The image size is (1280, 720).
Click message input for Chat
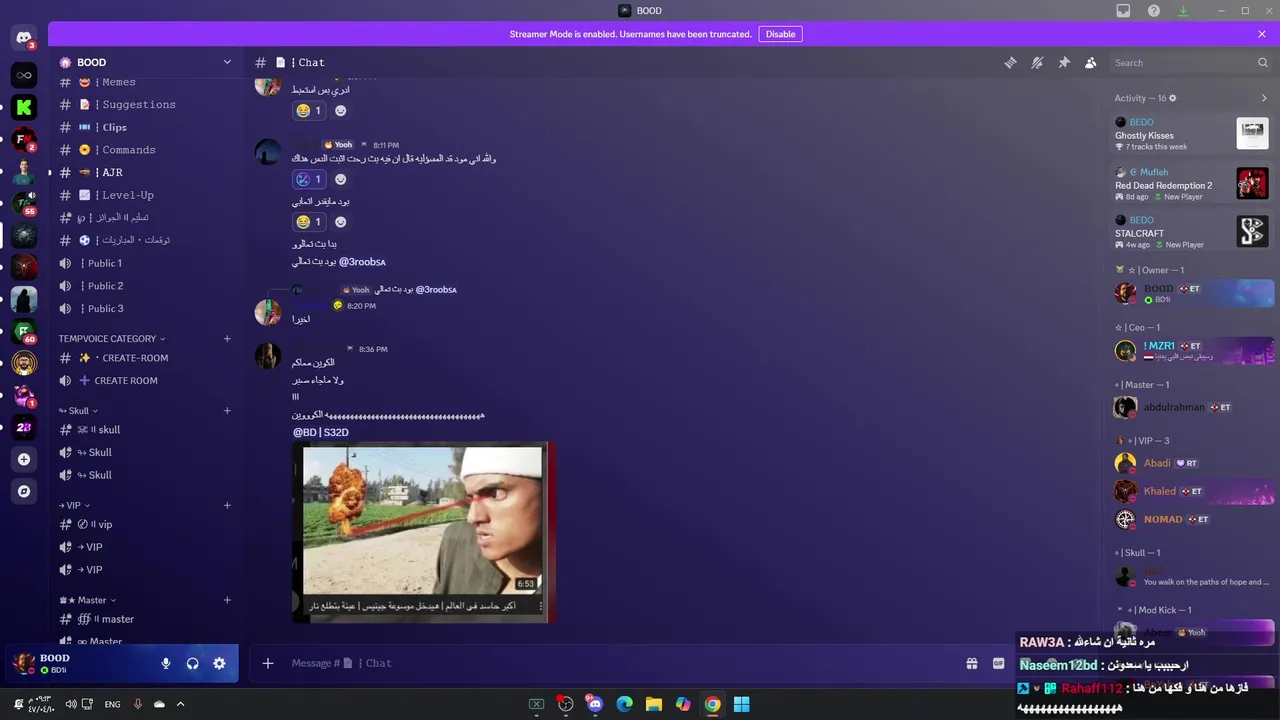[620, 663]
